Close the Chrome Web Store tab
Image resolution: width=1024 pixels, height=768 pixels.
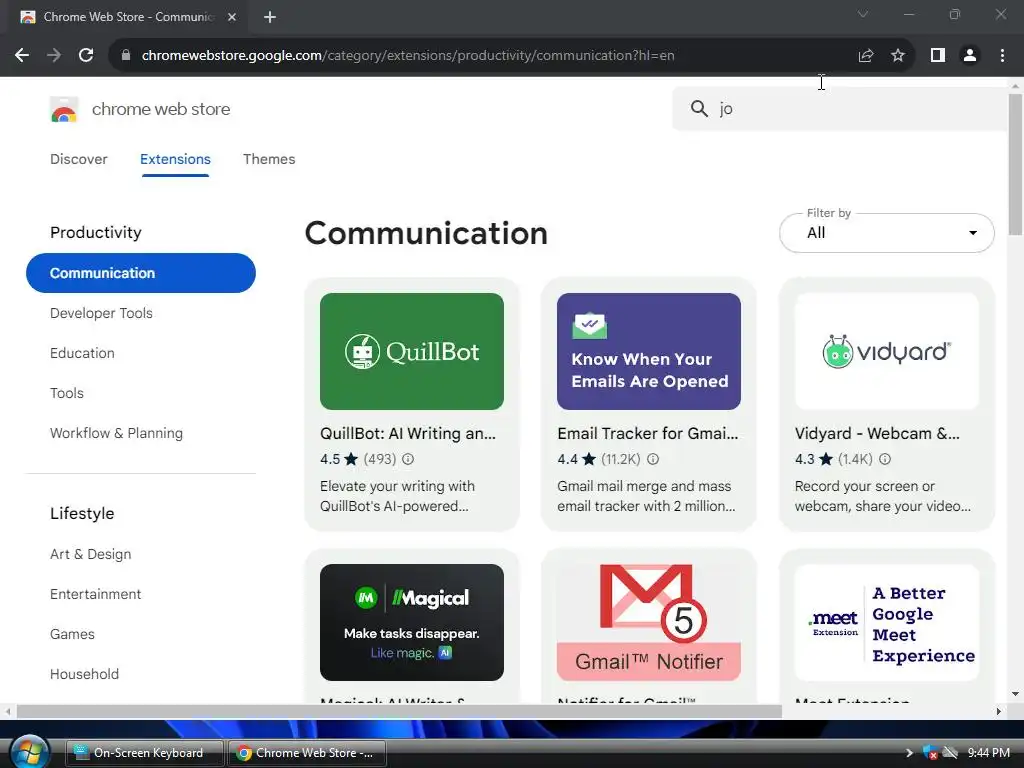(x=232, y=17)
